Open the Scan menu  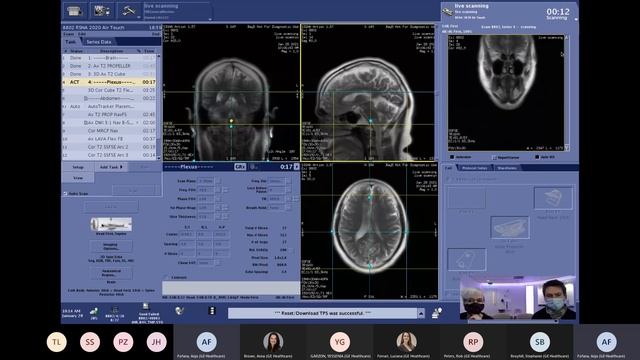click(x=69, y=34)
